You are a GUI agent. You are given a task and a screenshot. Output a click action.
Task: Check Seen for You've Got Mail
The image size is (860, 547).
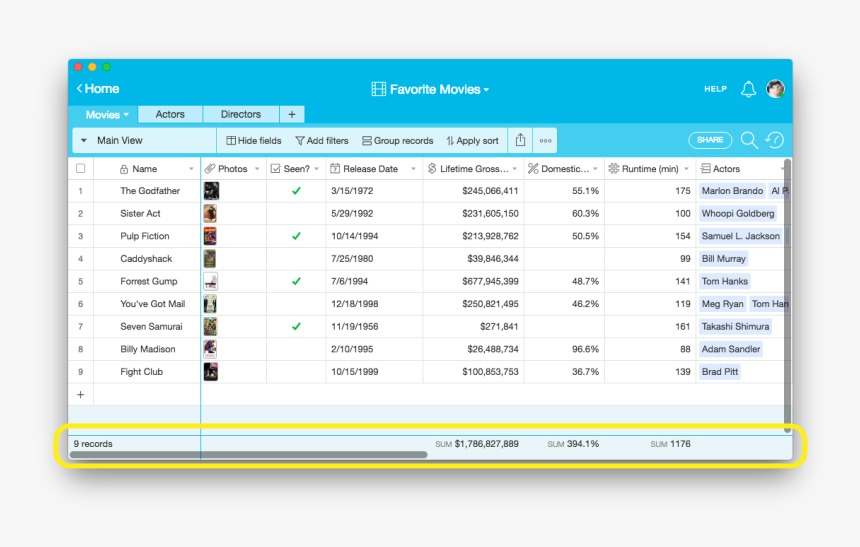pyautogui.click(x=296, y=304)
